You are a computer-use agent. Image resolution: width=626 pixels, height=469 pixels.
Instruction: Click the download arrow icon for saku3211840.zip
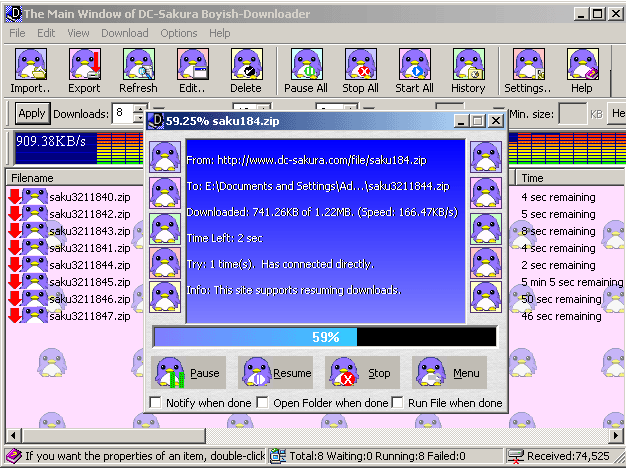click(x=15, y=197)
